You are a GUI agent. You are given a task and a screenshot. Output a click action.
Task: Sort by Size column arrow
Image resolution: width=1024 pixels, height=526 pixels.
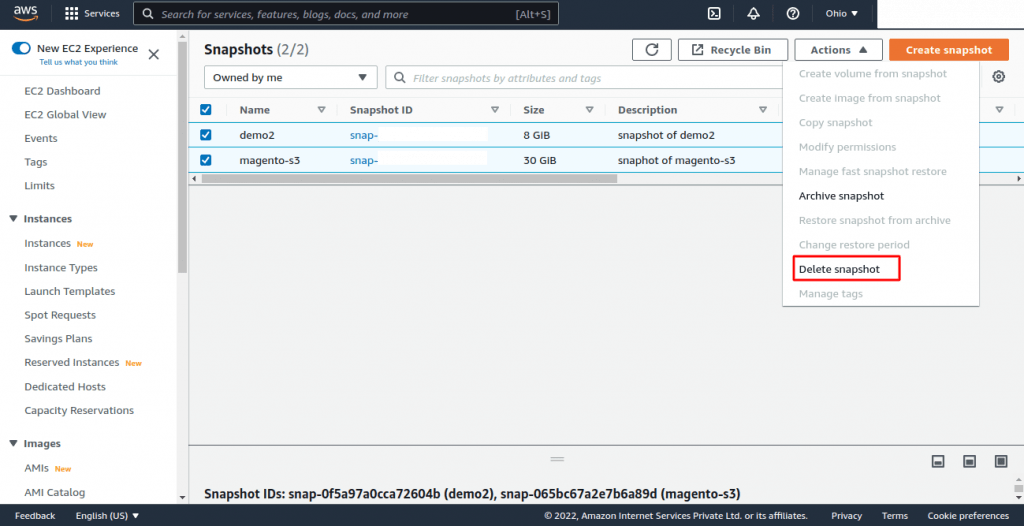tap(590, 110)
